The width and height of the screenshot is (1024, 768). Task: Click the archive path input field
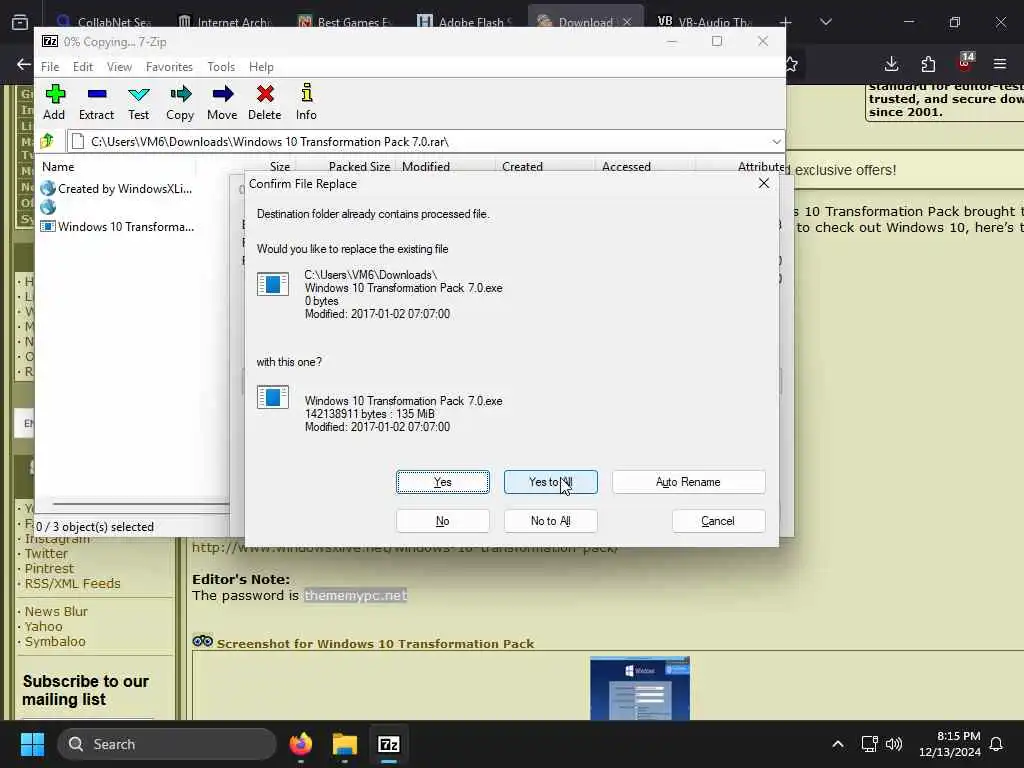418,142
